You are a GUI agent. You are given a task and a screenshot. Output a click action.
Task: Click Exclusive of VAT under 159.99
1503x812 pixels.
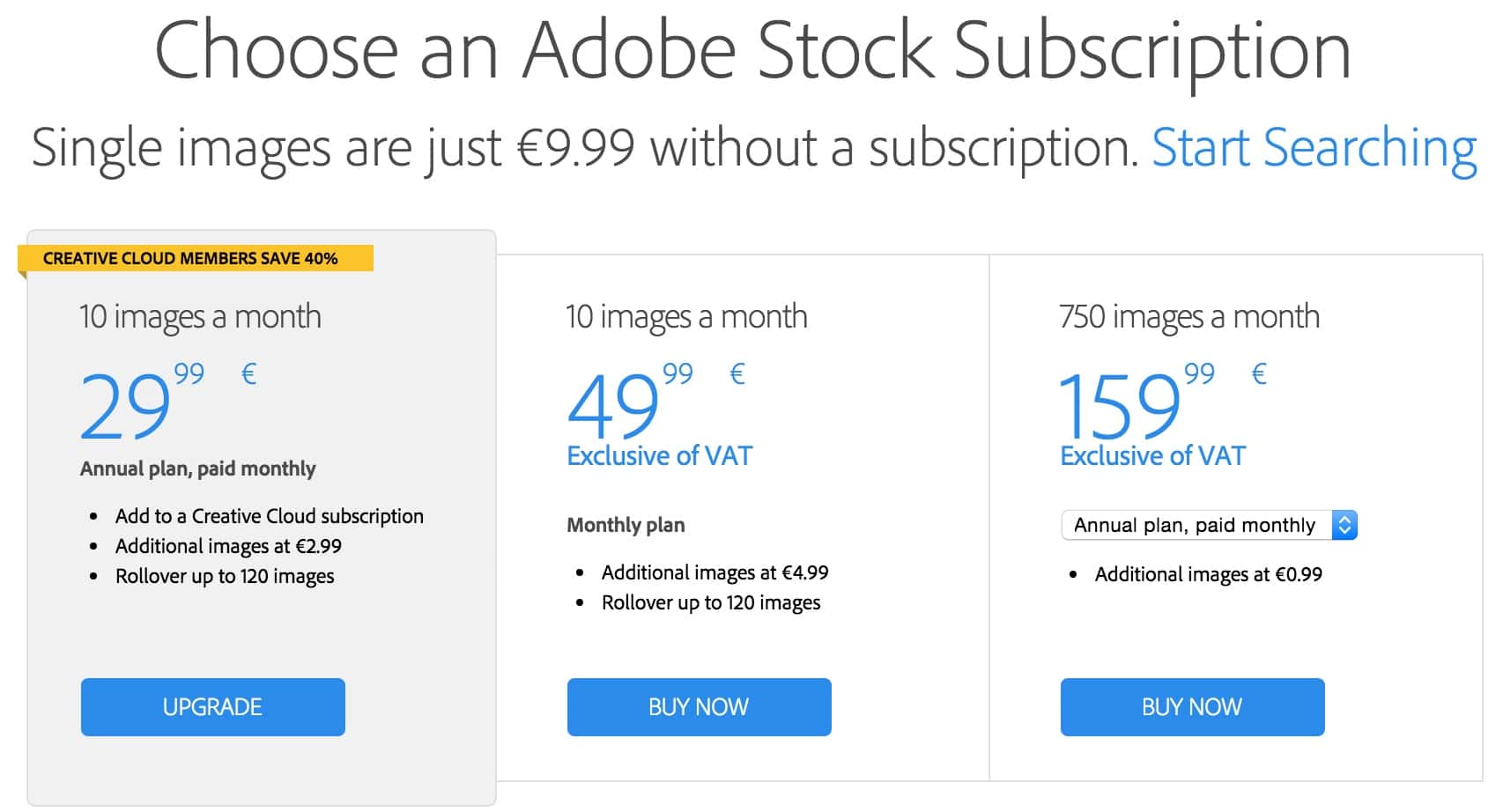(1153, 456)
